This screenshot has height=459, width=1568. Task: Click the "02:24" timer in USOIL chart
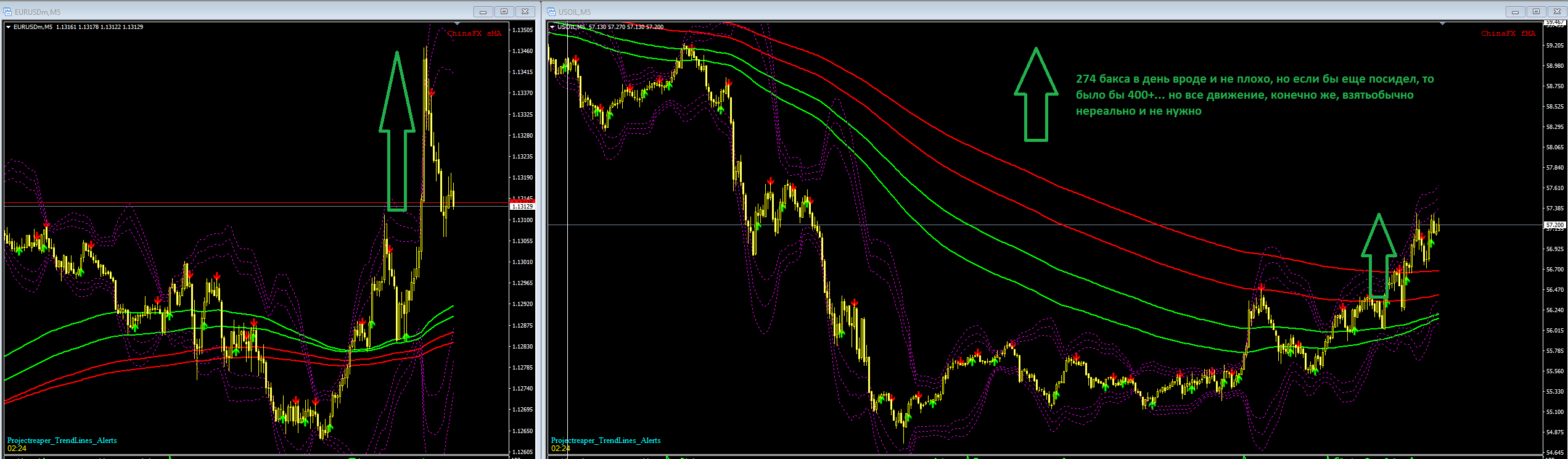point(560,449)
